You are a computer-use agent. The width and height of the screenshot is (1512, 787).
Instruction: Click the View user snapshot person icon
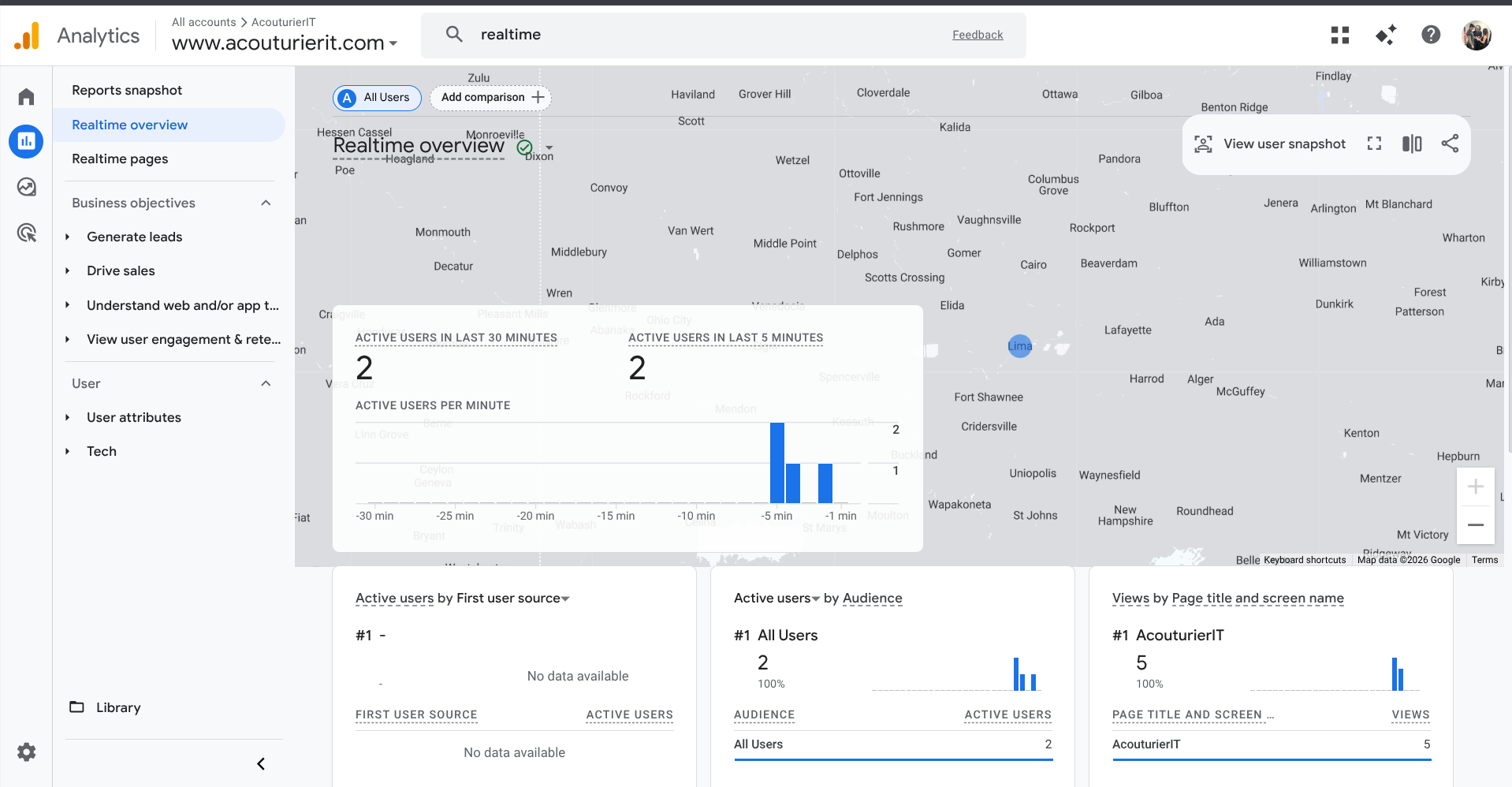(1202, 144)
